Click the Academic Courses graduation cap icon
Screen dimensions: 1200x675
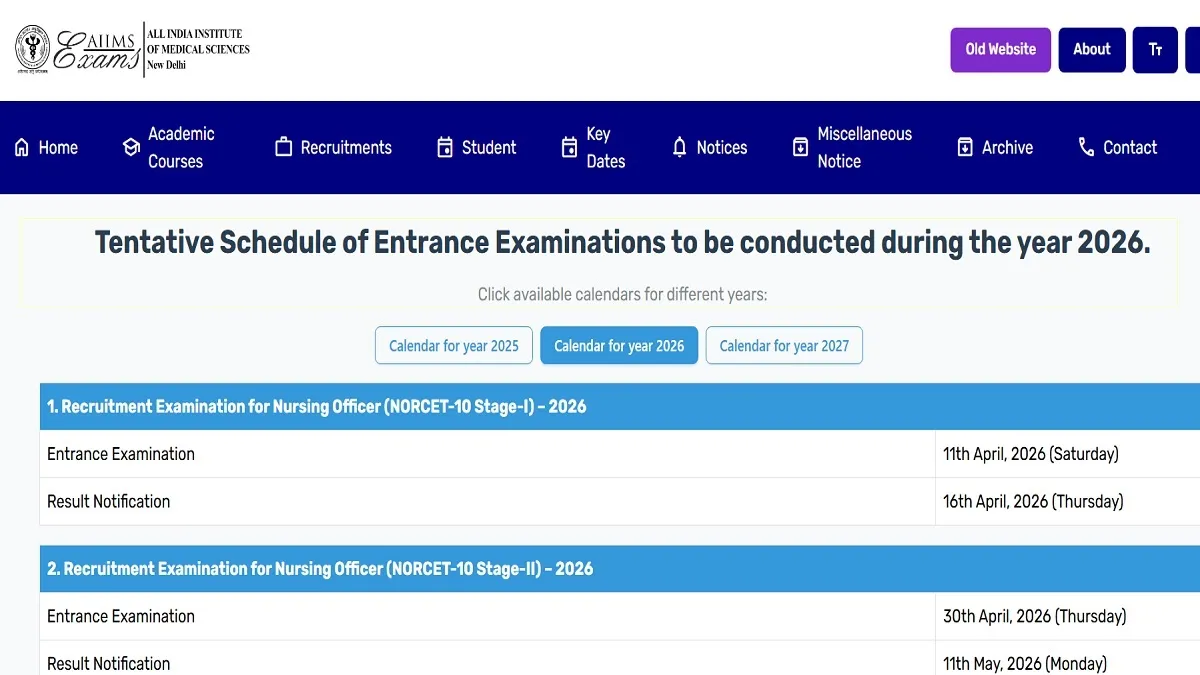(131, 148)
